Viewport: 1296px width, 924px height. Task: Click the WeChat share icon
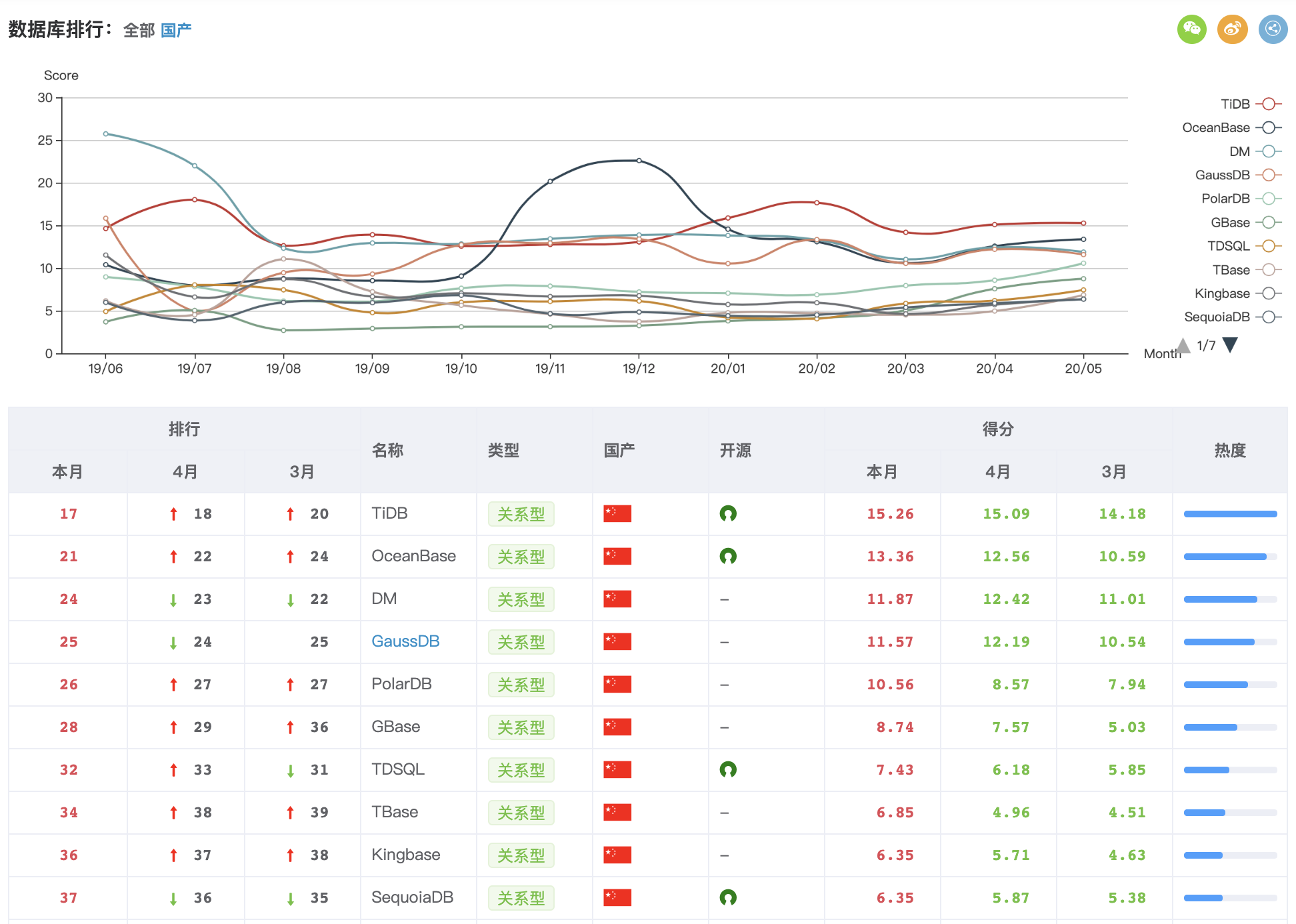tap(1191, 29)
